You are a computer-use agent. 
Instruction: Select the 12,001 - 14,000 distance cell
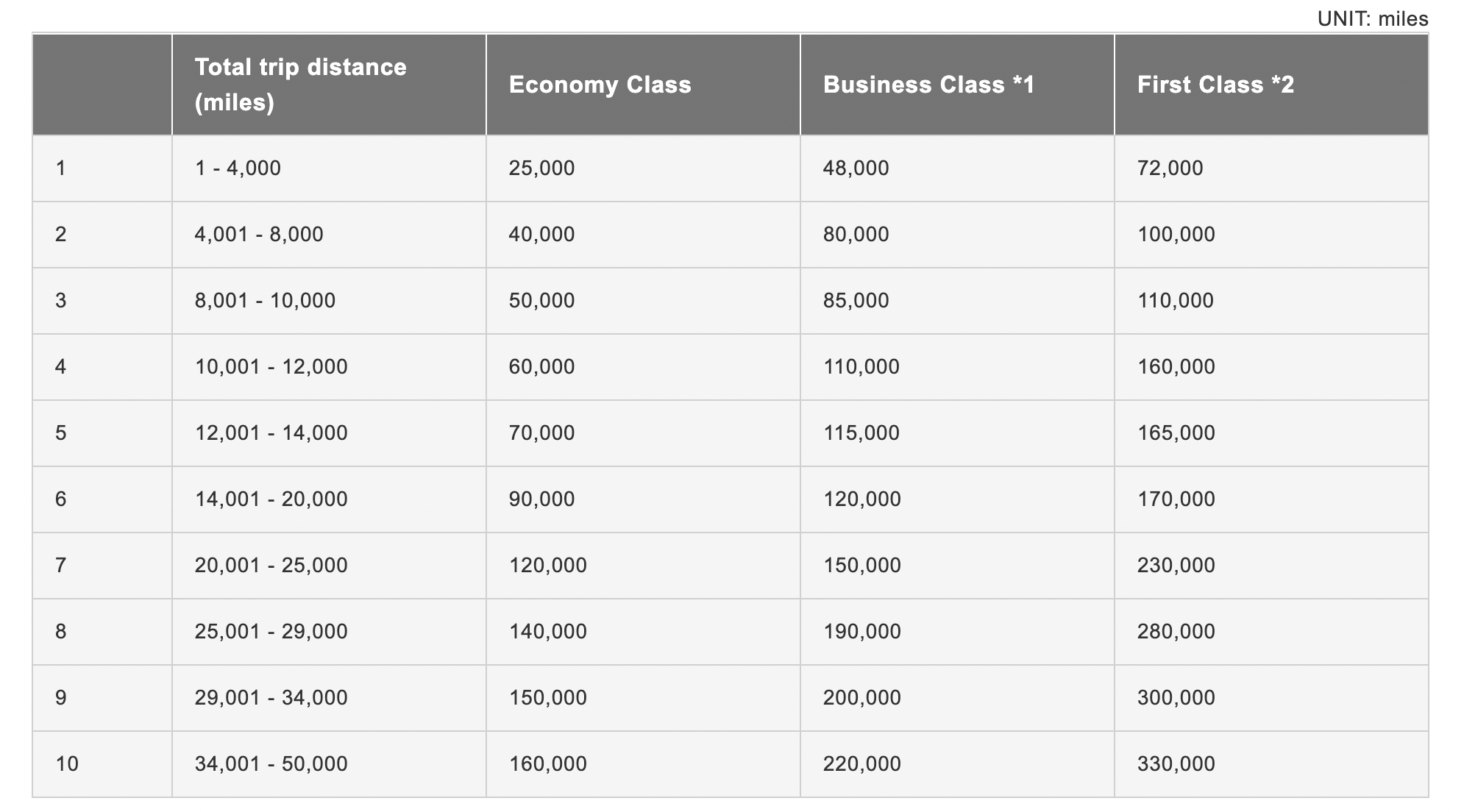[271, 433]
